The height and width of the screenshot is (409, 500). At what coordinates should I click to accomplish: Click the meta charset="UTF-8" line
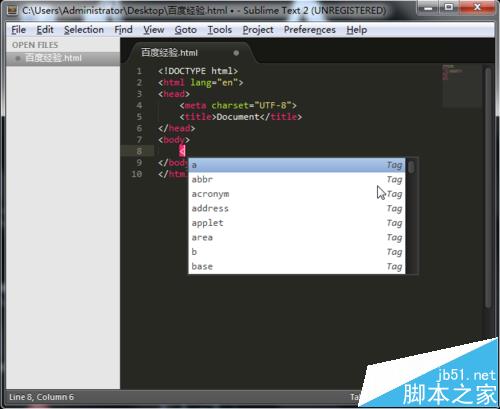238,106
